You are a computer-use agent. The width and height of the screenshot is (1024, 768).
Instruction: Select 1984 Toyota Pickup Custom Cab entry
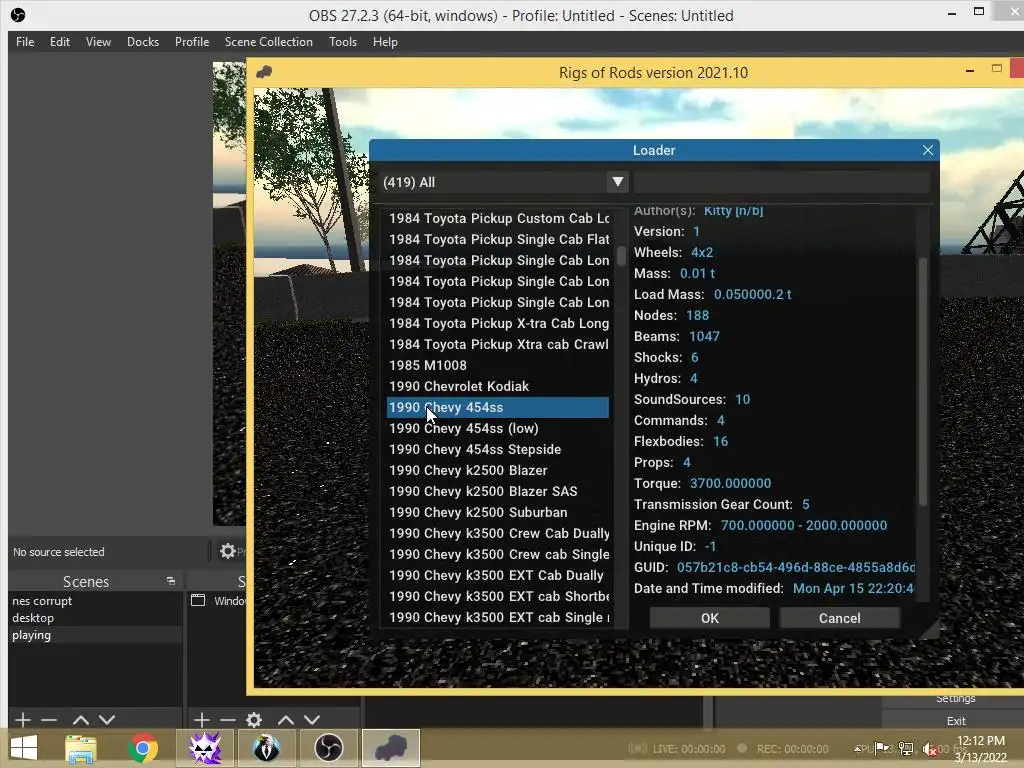click(498, 218)
